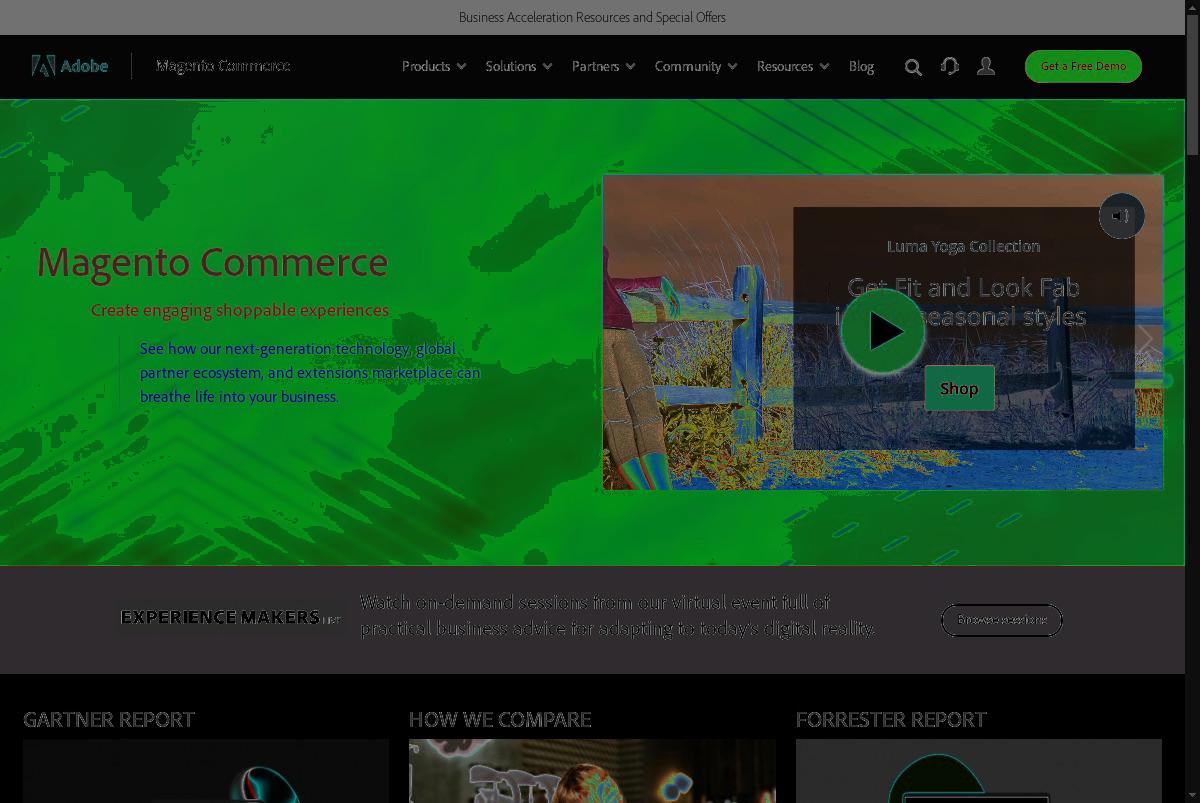Image resolution: width=1200 pixels, height=803 pixels.
Task: Click the FORRESTER REPORT heading
Action: pos(891,719)
